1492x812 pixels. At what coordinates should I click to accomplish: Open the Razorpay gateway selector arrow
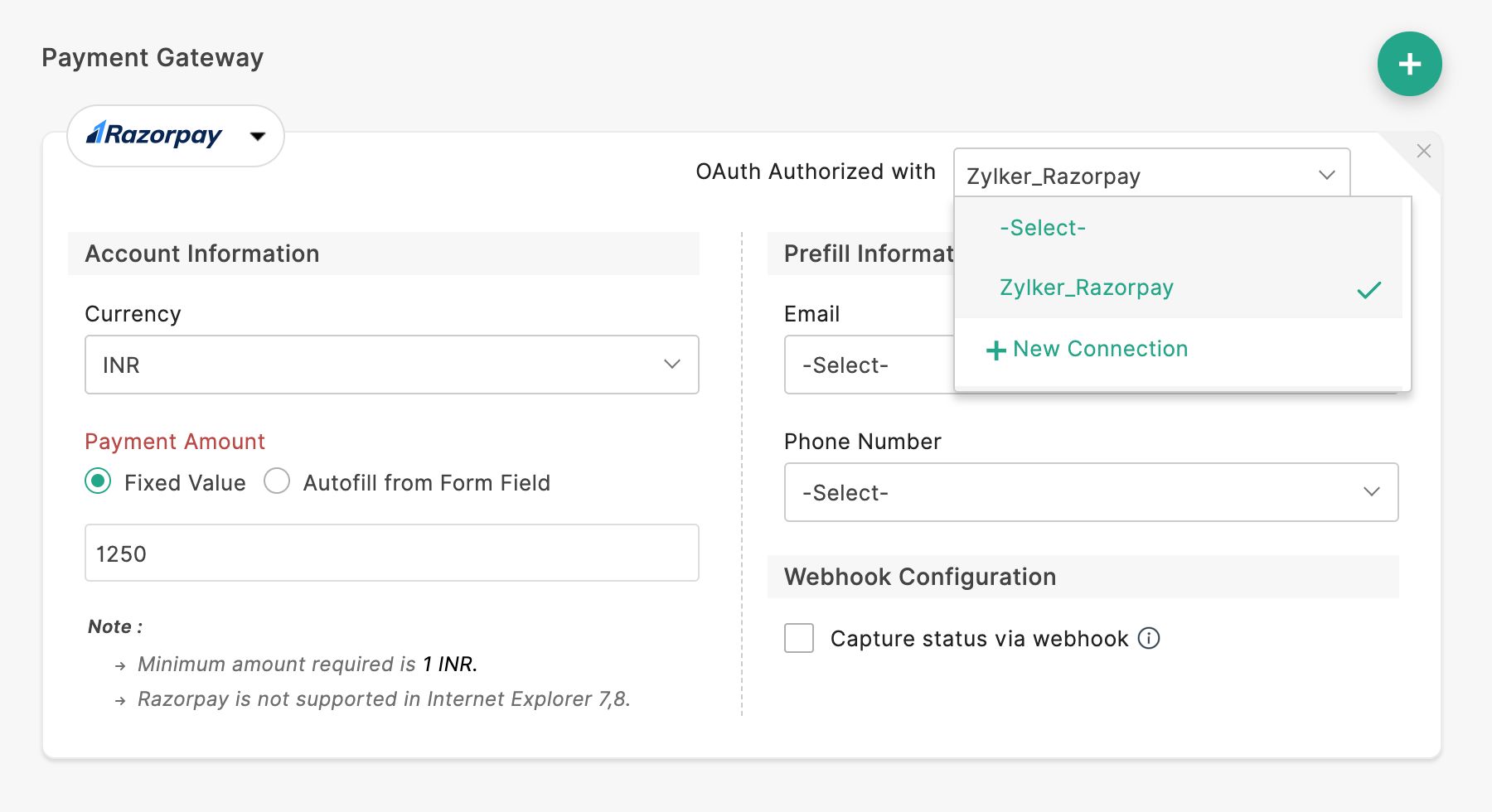(x=258, y=136)
